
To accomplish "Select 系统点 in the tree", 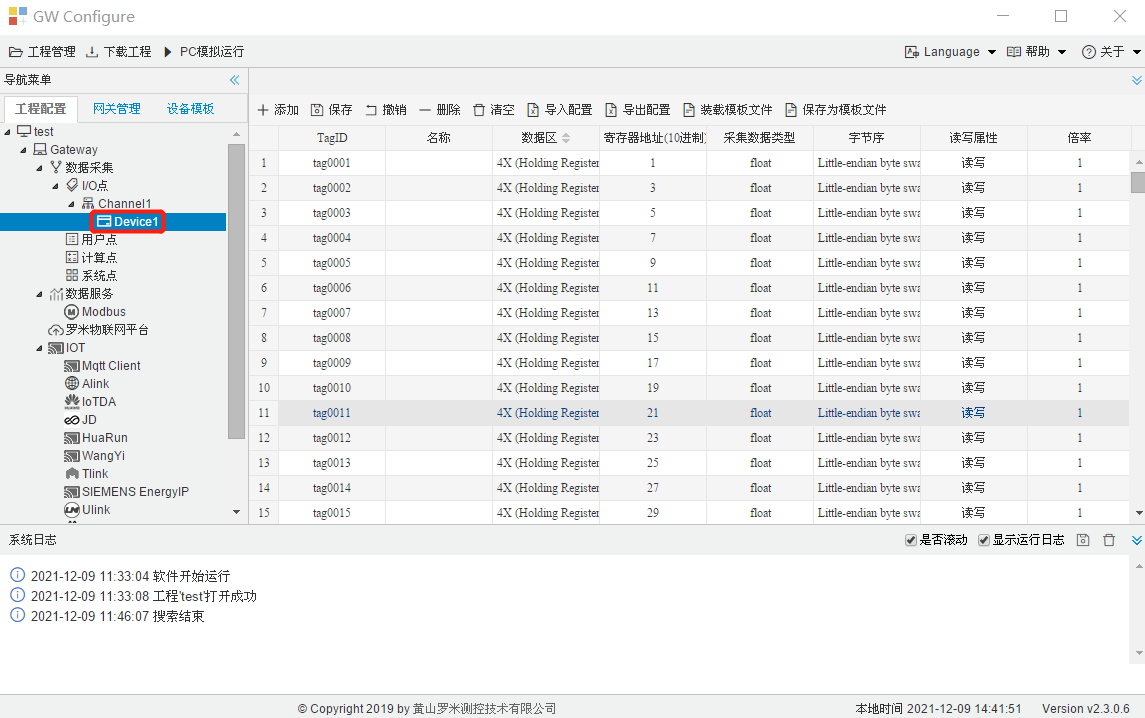I will click(91, 275).
